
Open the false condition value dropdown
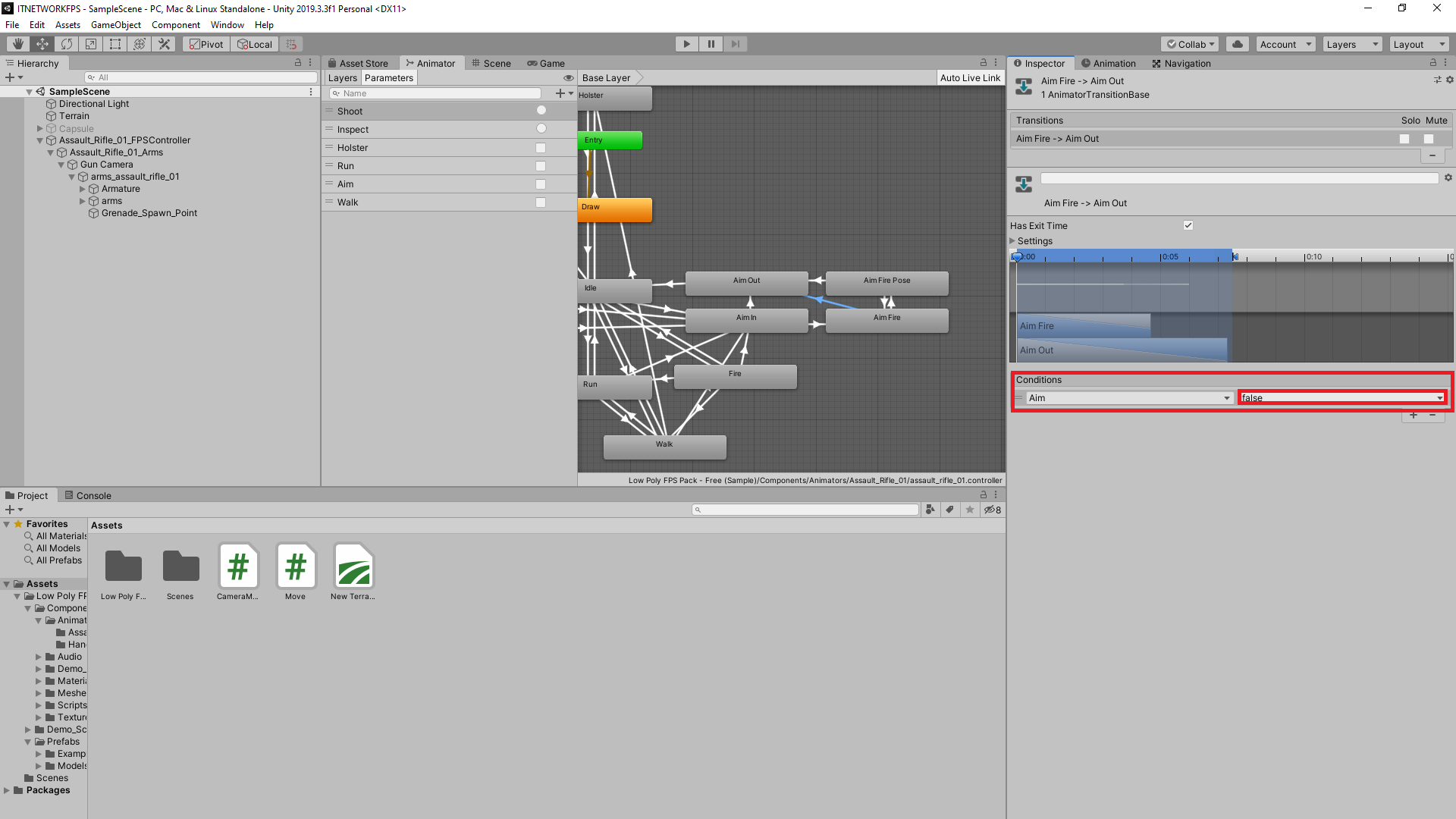click(x=1341, y=397)
